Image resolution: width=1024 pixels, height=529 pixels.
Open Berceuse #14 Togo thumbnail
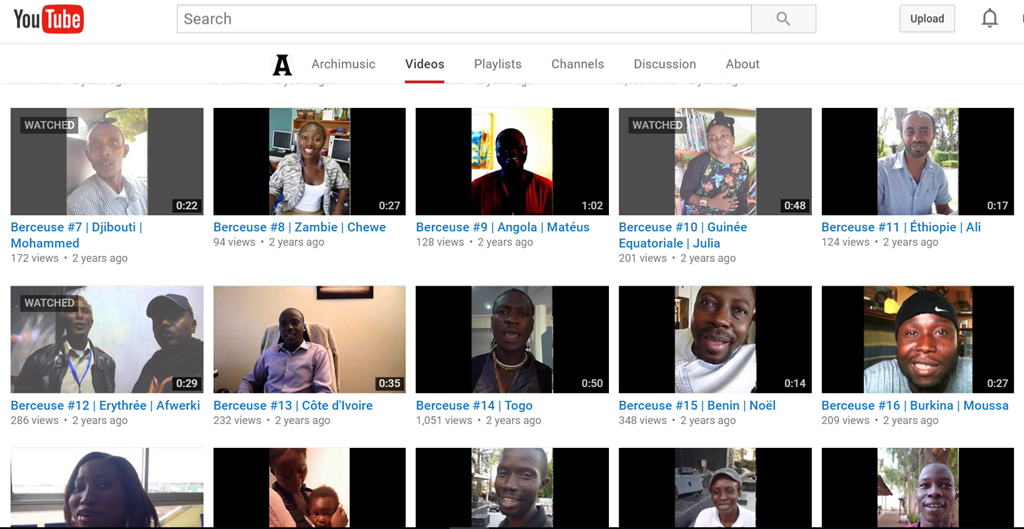512,340
